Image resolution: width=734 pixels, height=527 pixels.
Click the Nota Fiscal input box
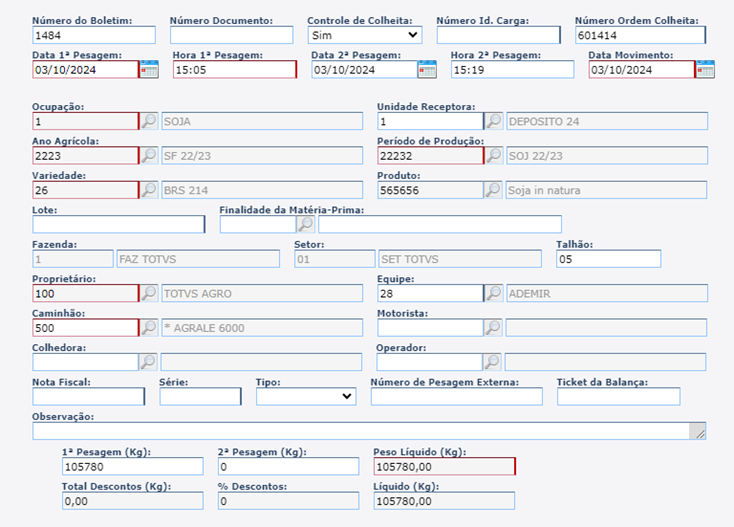pyautogui.click(x=88, y=396)
